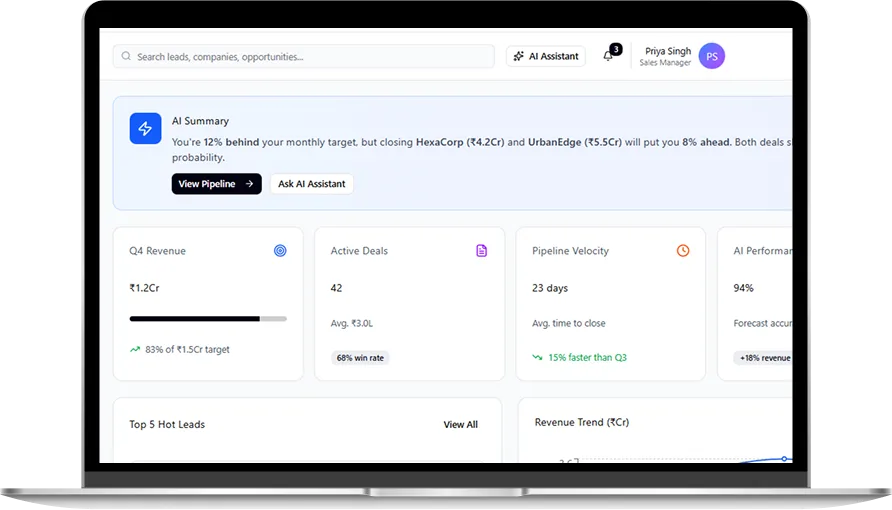
Task: Open View All for Top 5 Hot Leads
Action: [460, 425]
